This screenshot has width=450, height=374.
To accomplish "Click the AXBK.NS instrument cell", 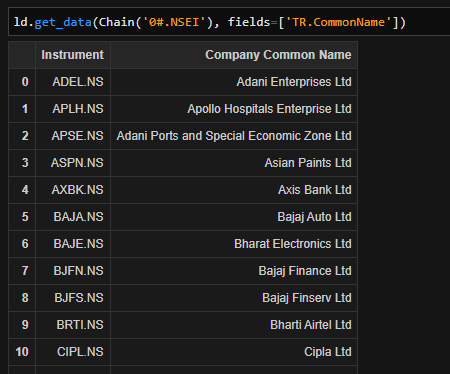I will pyautogui.click(x=73, y=190).
